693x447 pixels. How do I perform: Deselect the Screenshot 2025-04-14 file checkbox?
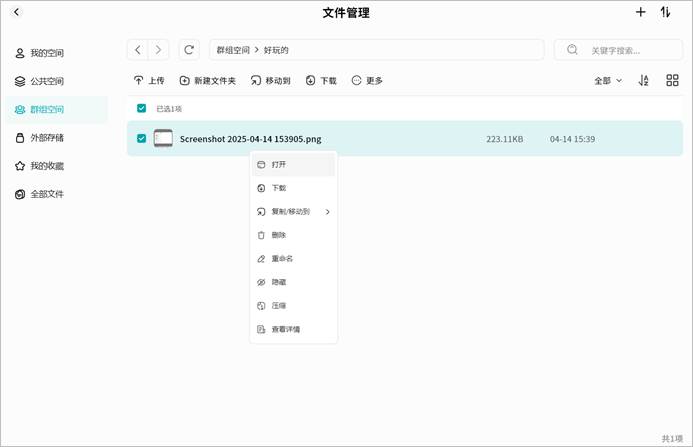point(142,139)
